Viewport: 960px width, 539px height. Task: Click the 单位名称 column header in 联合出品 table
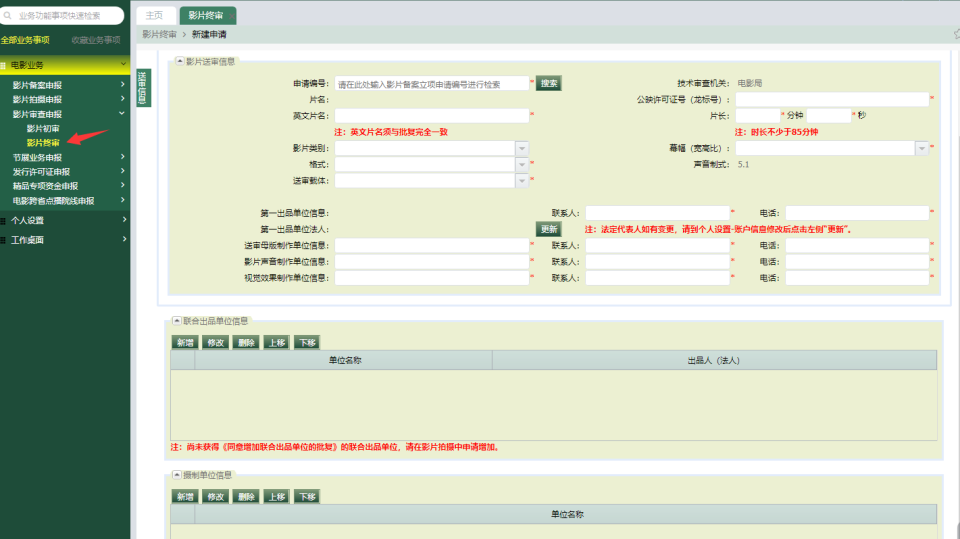[x=344, y=360]
